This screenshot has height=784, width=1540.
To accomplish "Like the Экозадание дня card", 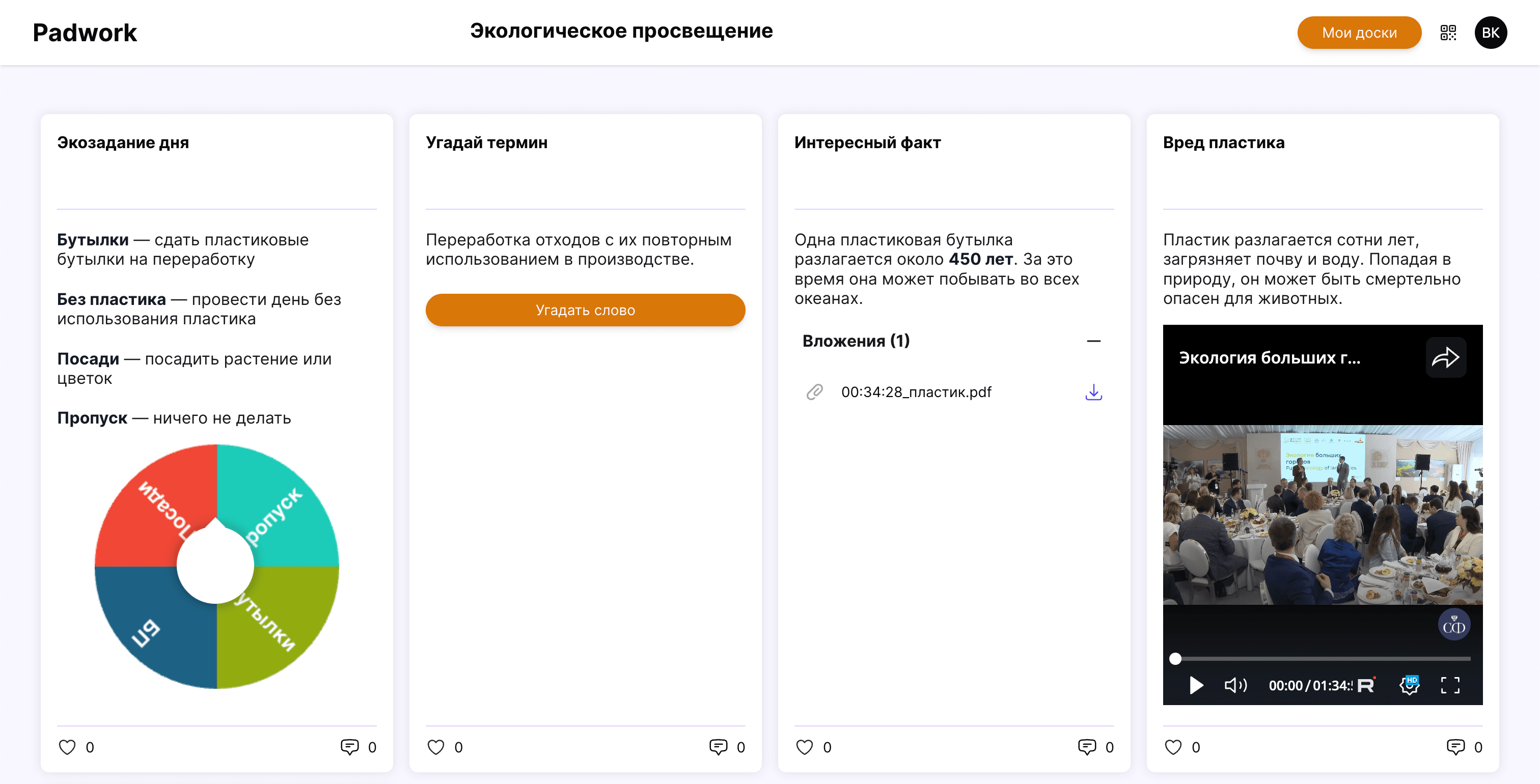I will click(68, 746).
